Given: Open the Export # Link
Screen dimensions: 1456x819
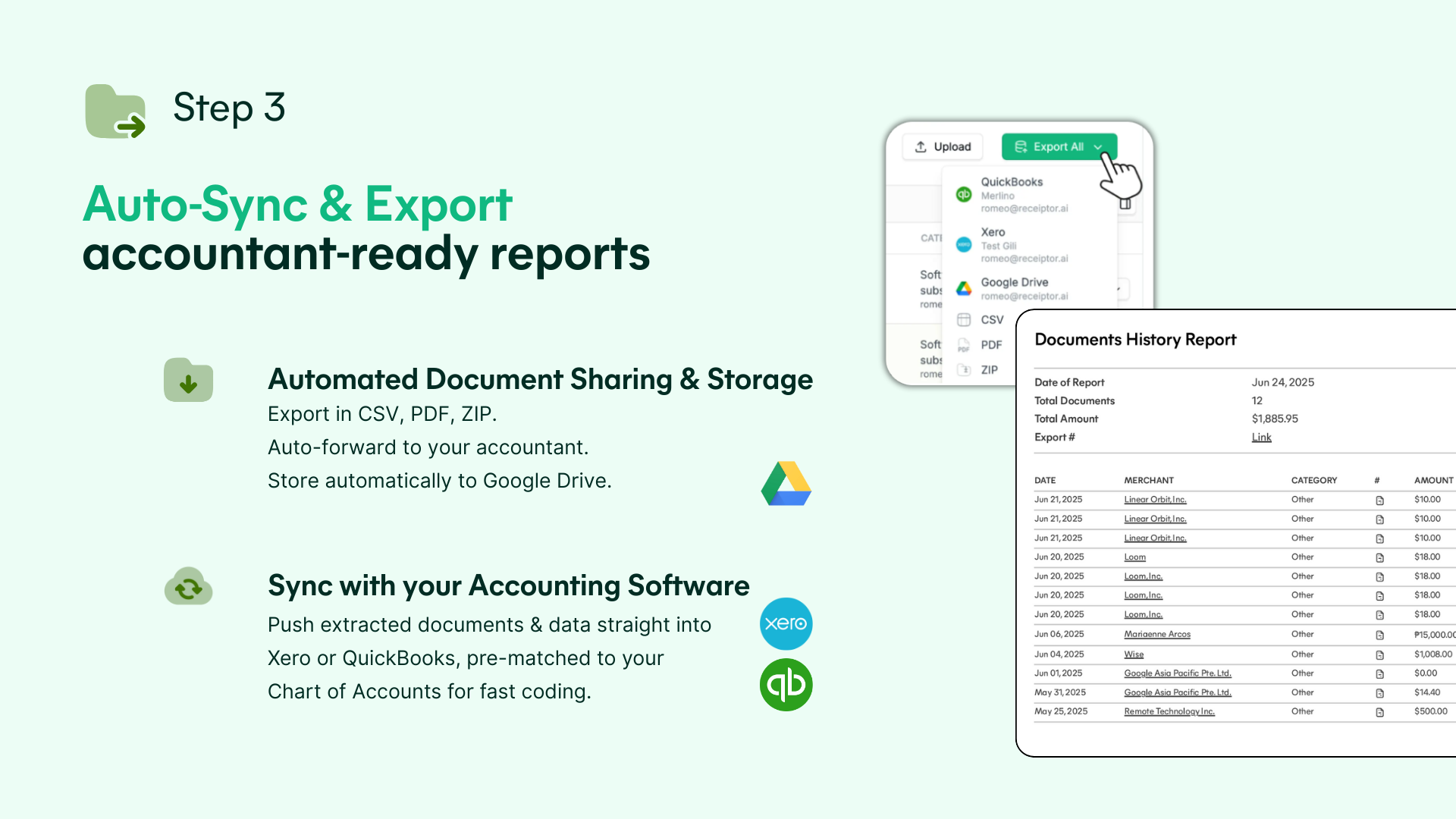Looking at the screenshot, I should 1261,438.
